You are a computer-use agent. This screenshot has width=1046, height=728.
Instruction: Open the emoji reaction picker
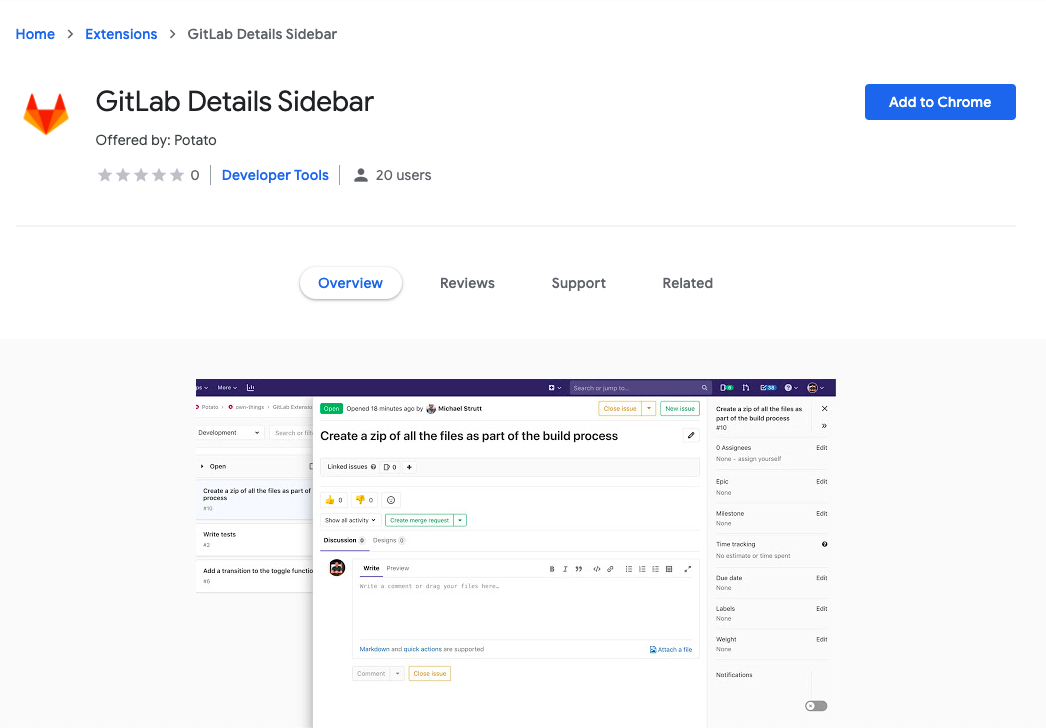390,499
